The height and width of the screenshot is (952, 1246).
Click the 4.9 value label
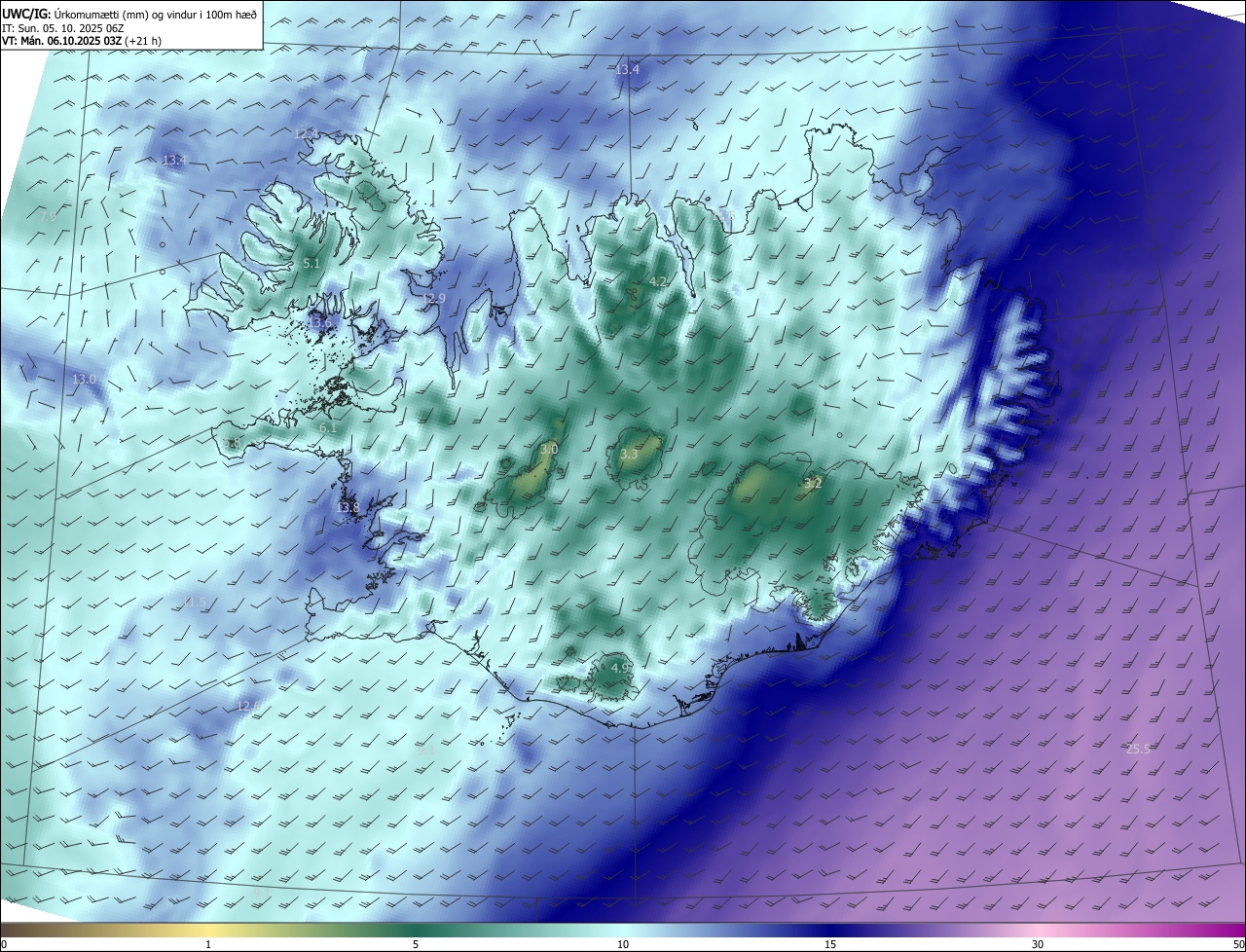click(x=620, y=668)
